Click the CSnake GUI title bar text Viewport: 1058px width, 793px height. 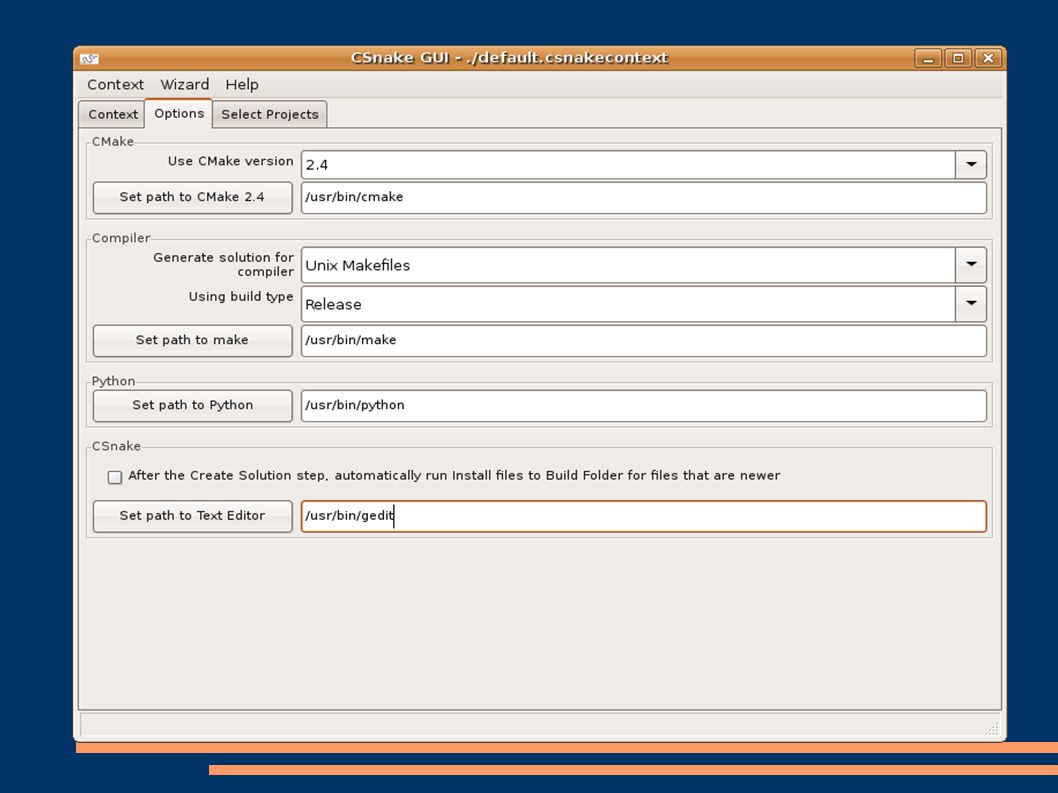(x=509, y=58)
